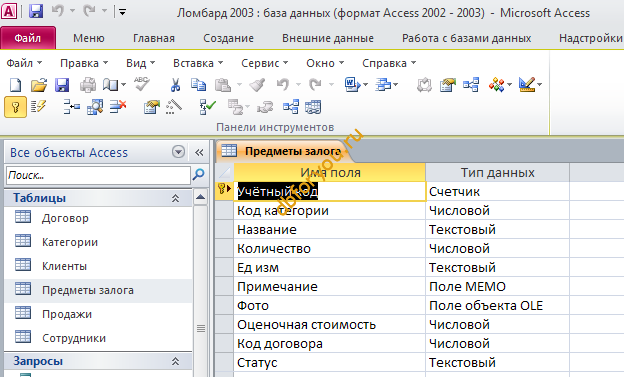Viewport: 624px width, 377px height.
Task: Click the Delete rows icon with red cross
Action: [118, 107]
